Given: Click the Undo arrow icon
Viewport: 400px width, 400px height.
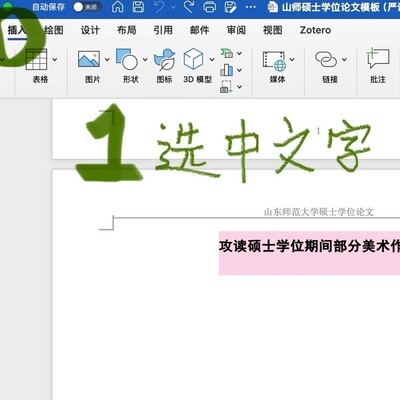Looking at the screenshot, I should [160, 7].
